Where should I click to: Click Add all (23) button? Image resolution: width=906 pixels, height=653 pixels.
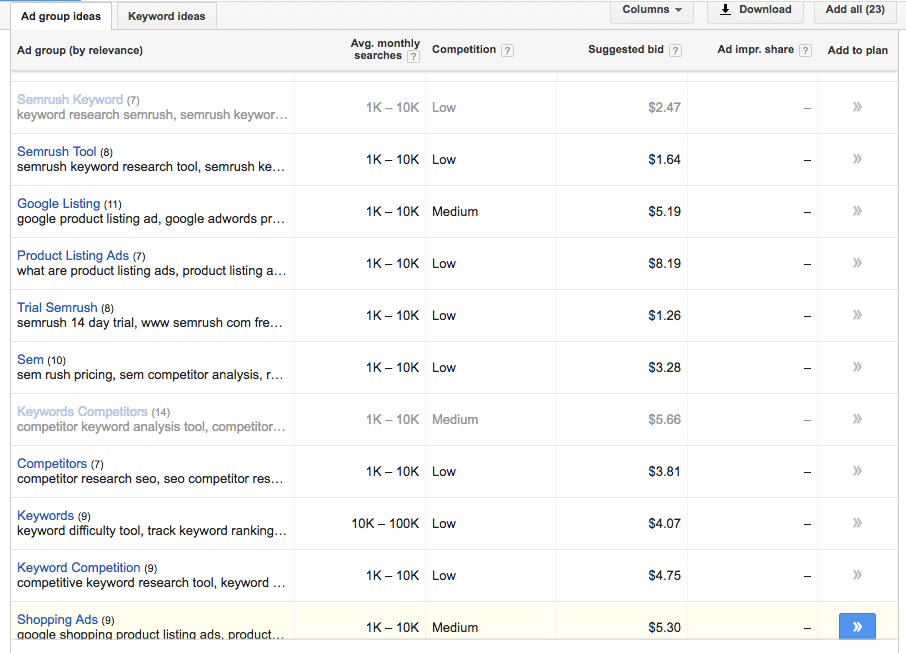[855, 10]
